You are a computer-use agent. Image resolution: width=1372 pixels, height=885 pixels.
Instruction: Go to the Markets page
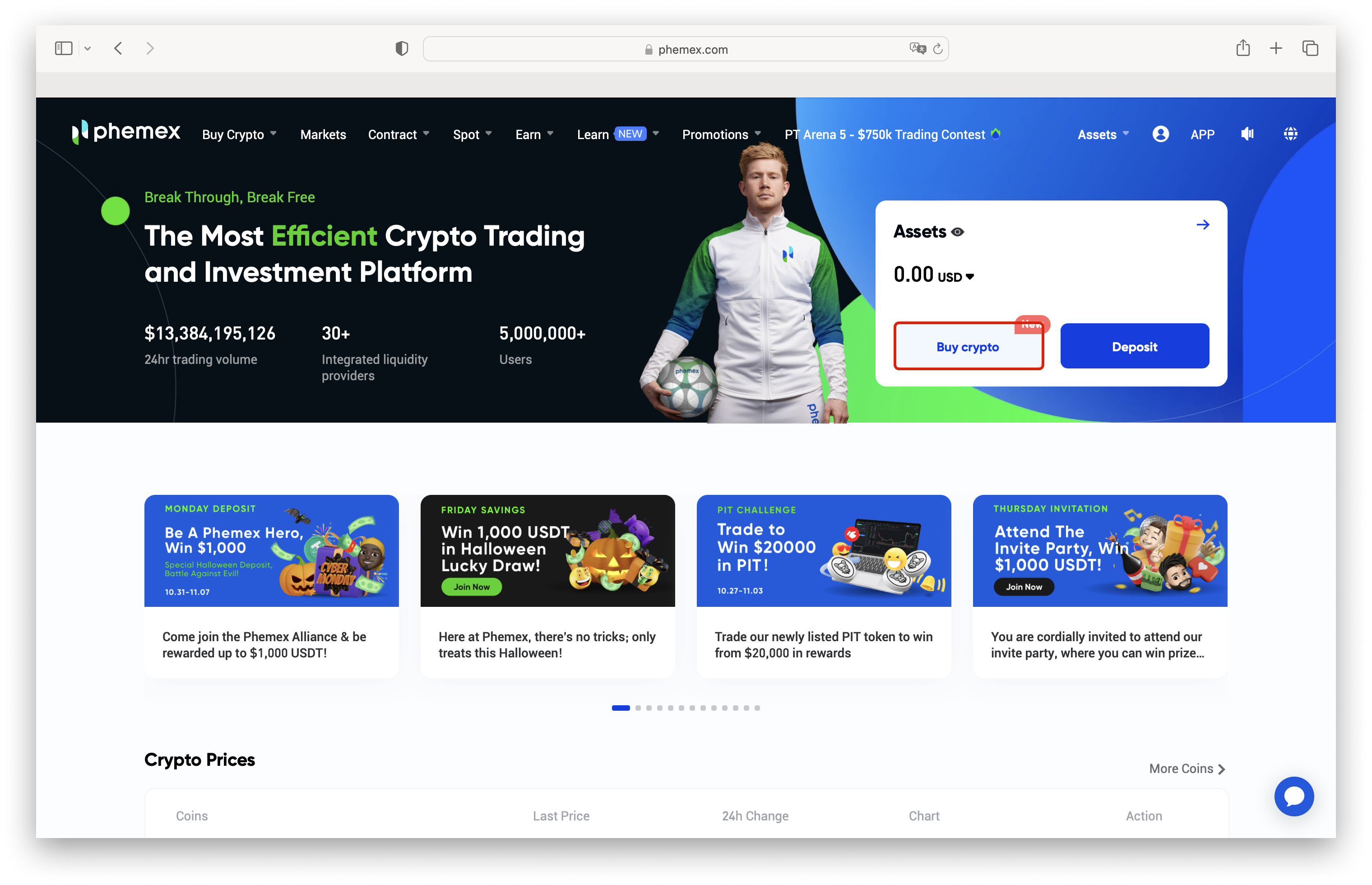click(323, 135)
